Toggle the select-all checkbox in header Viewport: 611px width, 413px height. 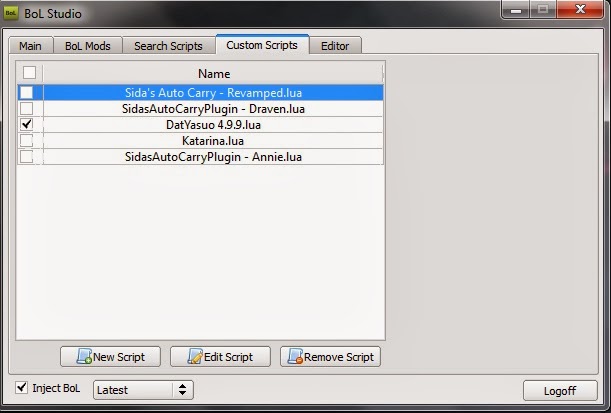[29, 72]
